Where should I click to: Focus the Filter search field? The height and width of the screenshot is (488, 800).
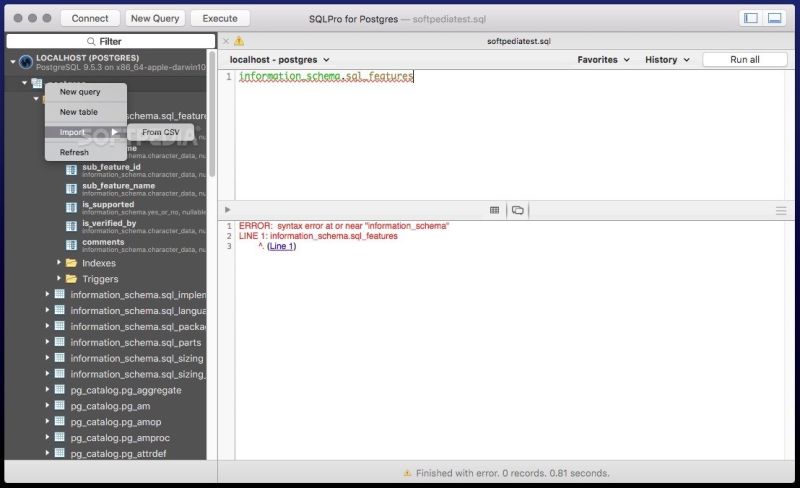111,41
